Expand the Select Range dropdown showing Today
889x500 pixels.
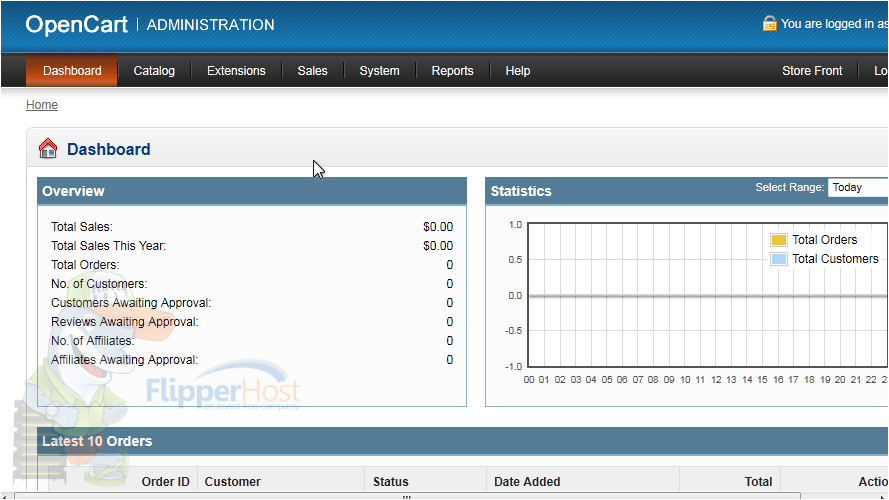(x=858, y=188)
